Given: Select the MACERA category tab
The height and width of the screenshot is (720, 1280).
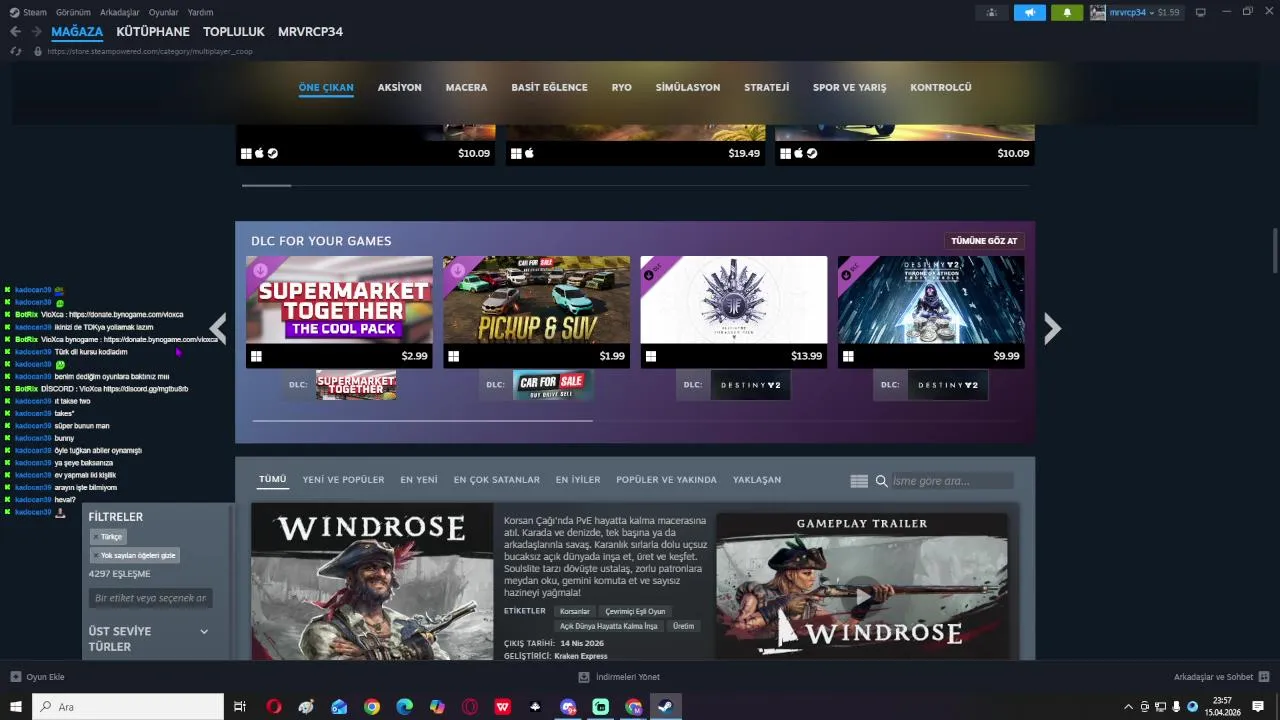Looking at the screenshot, I should (x=466, y=87).
